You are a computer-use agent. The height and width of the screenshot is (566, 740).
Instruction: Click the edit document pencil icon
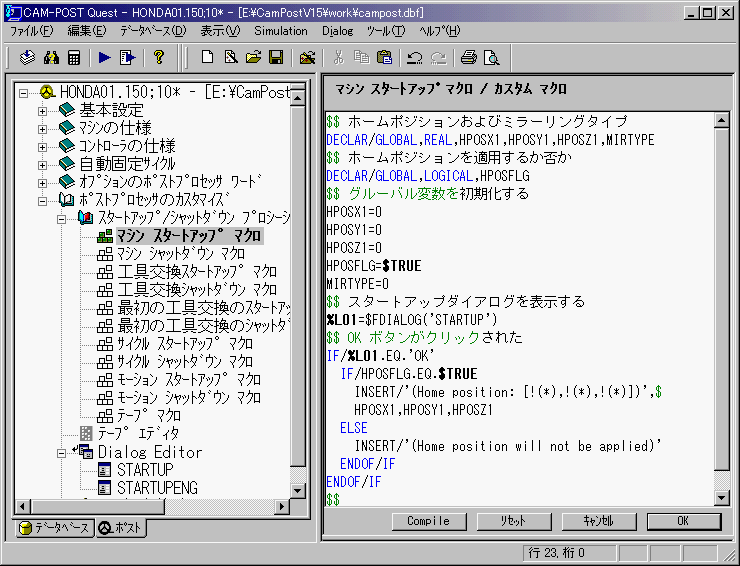click(x=230, y=58)
